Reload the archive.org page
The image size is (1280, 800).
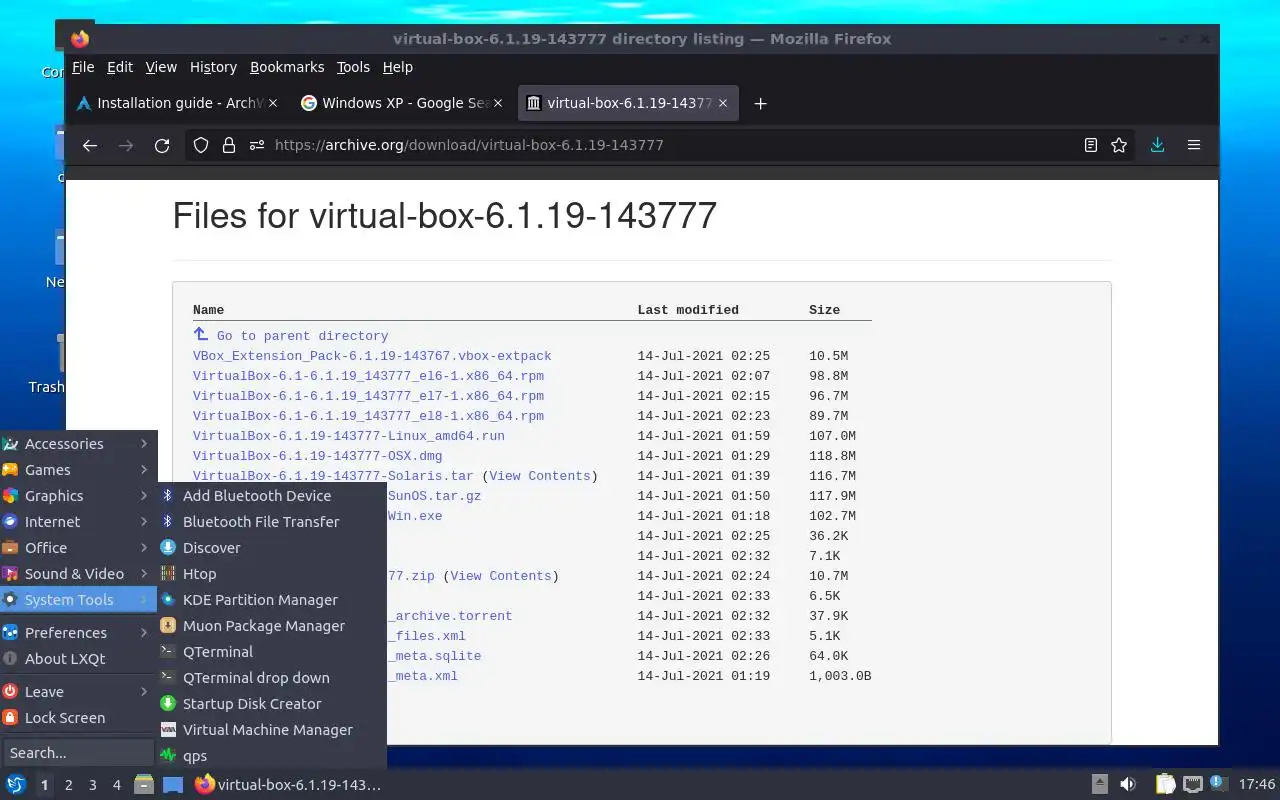point(162,145)
